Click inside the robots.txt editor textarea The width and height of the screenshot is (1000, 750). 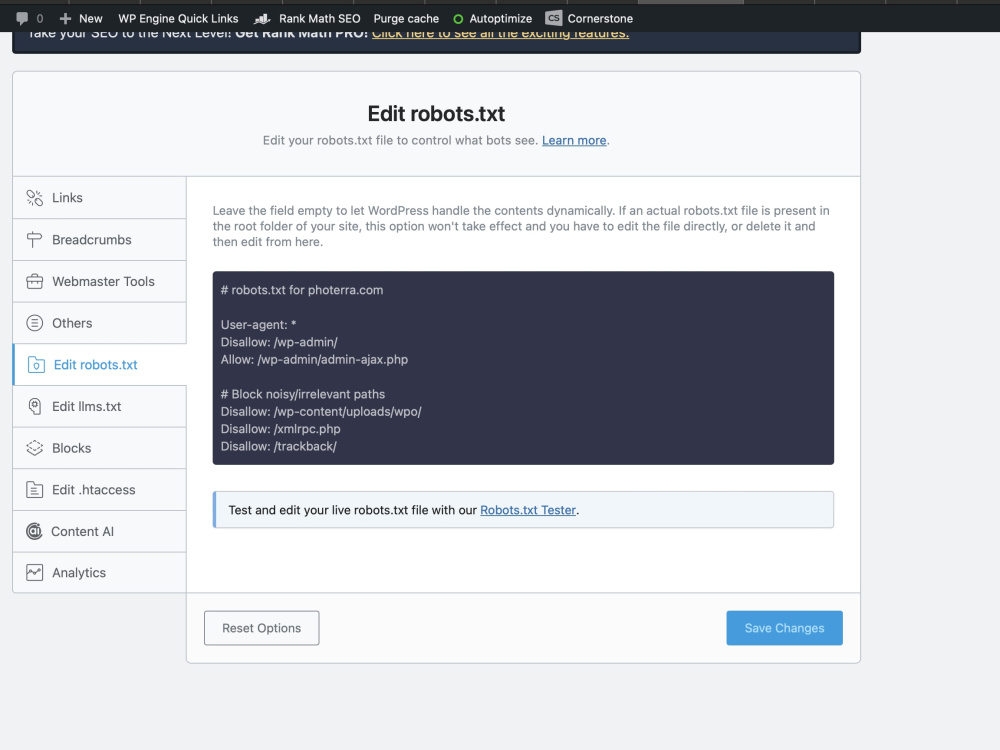523,368
